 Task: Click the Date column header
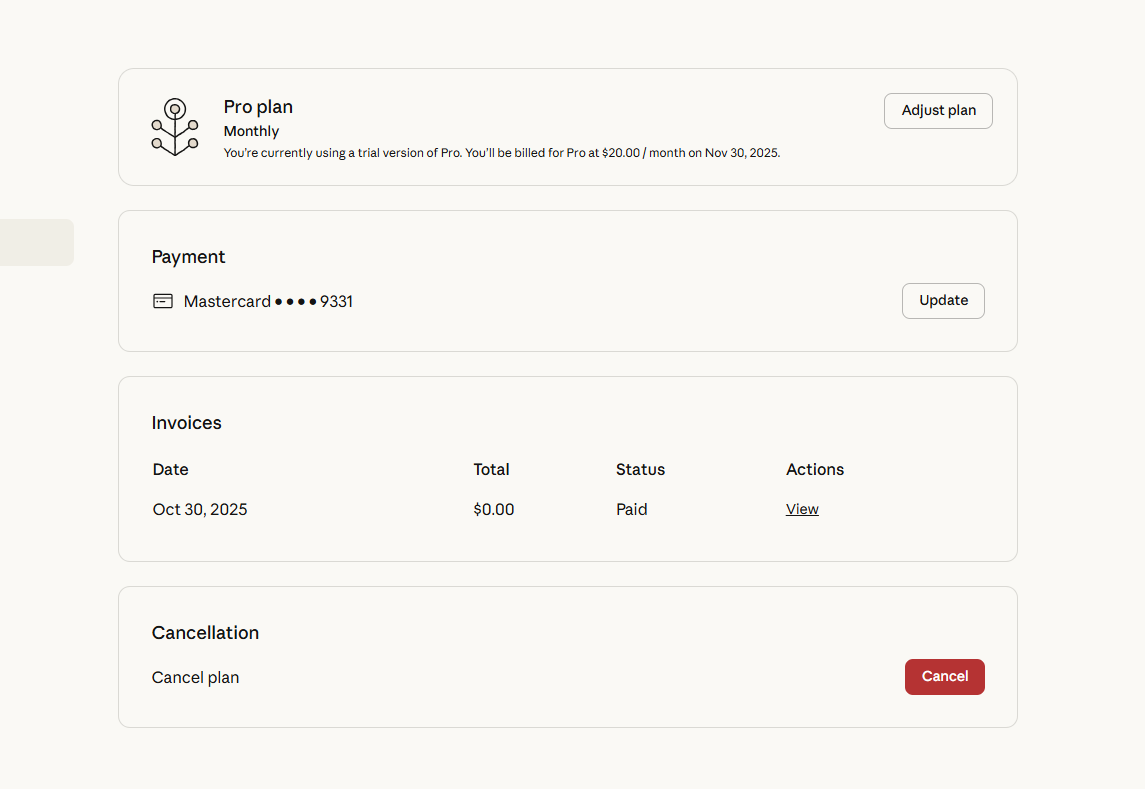170,470
